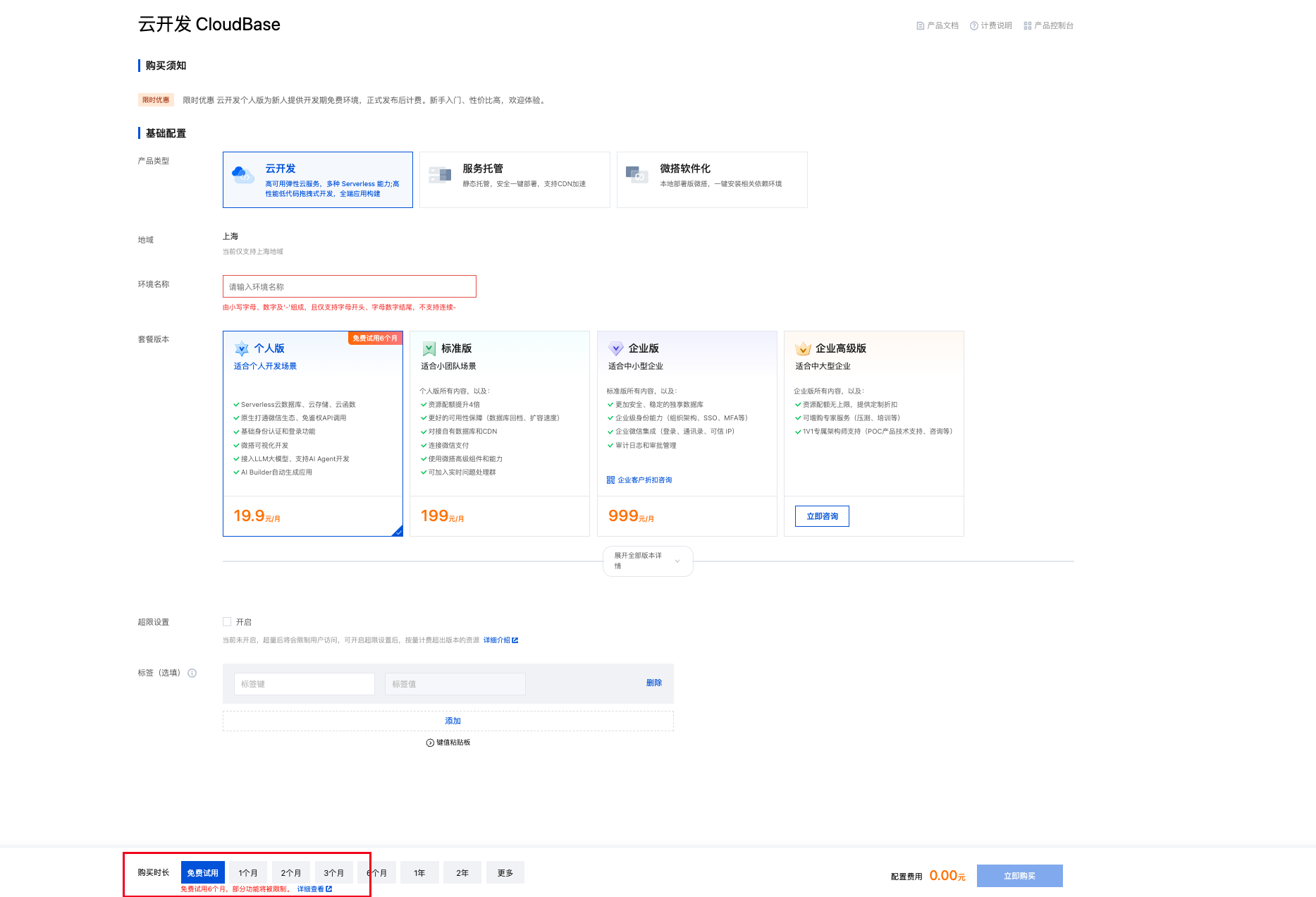Screen dimensions: 1316x897
Task: Open the 计费说明 help link
Action: click(991, 25)
